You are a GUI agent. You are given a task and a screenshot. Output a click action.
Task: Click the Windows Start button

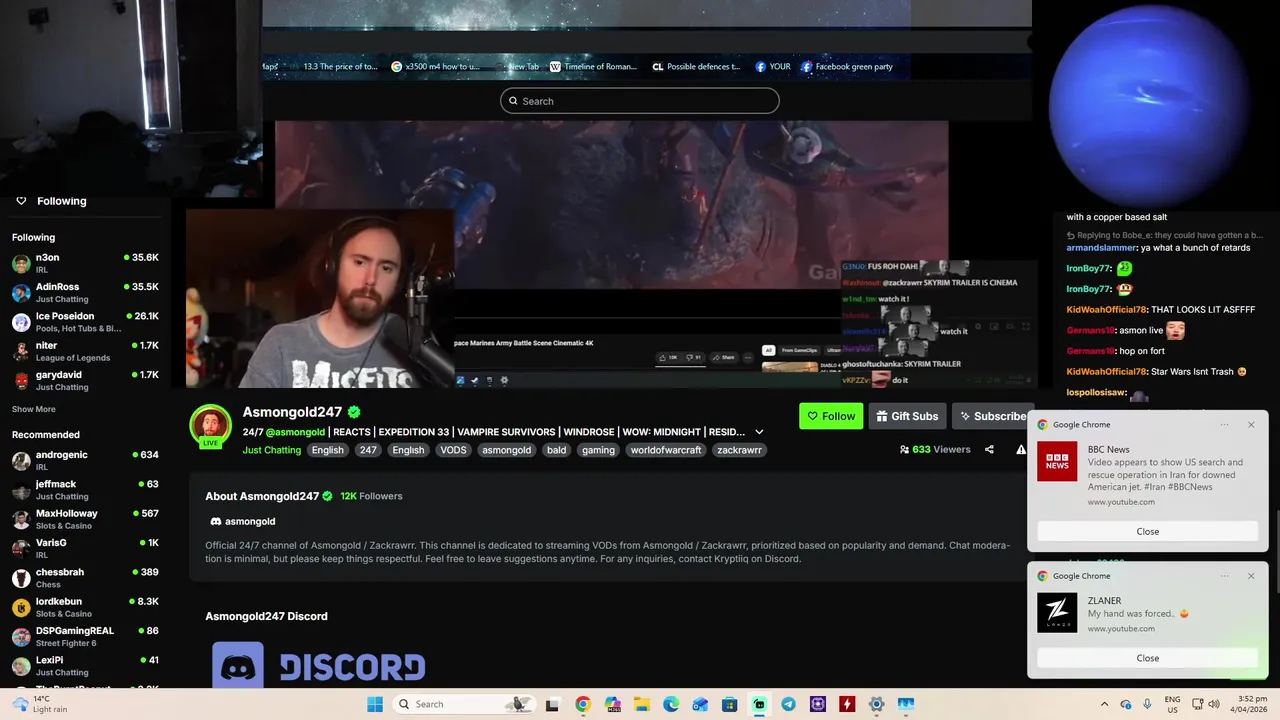pyautogui.click(x=375, y=704)
